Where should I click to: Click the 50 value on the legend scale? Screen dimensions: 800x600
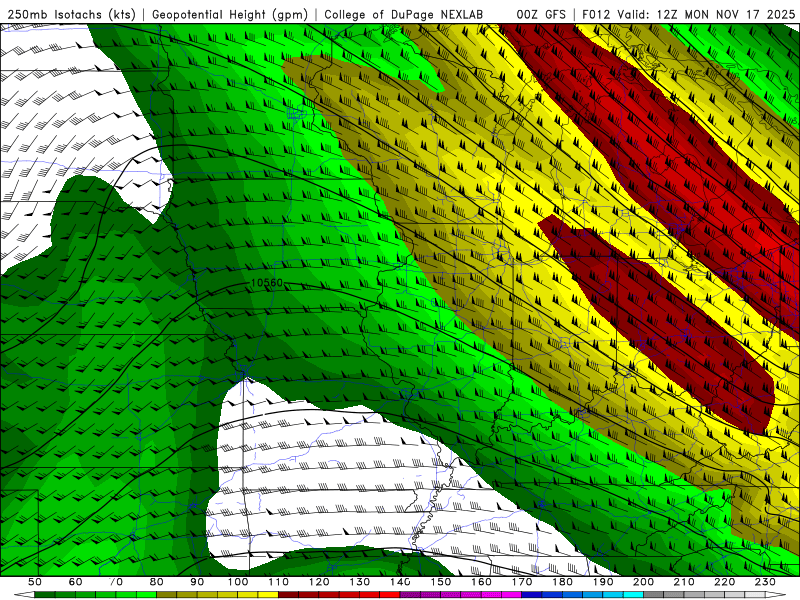(35, 582)
